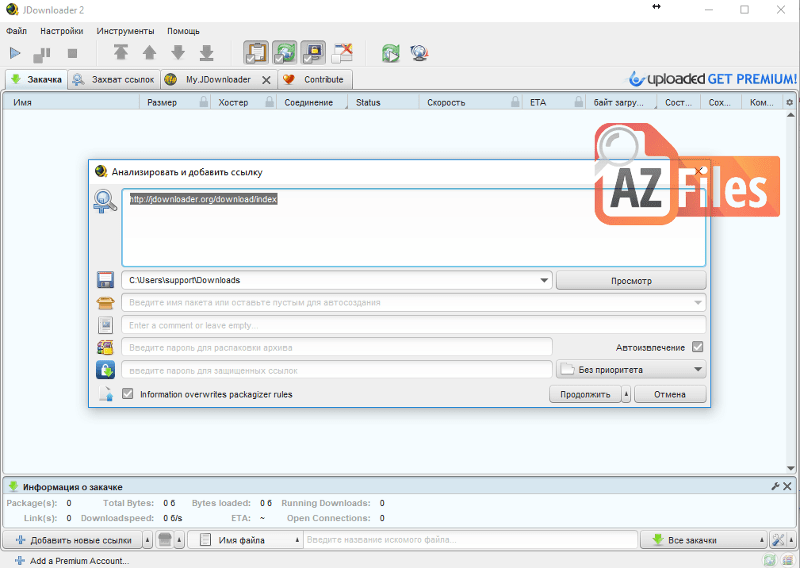Click the update check globe icon

coord(419,53)
